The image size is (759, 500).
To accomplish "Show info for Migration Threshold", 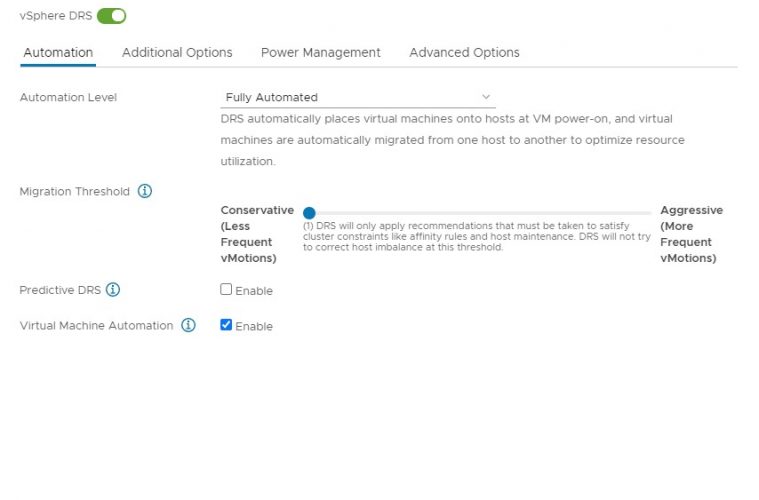I will [145, 191].
